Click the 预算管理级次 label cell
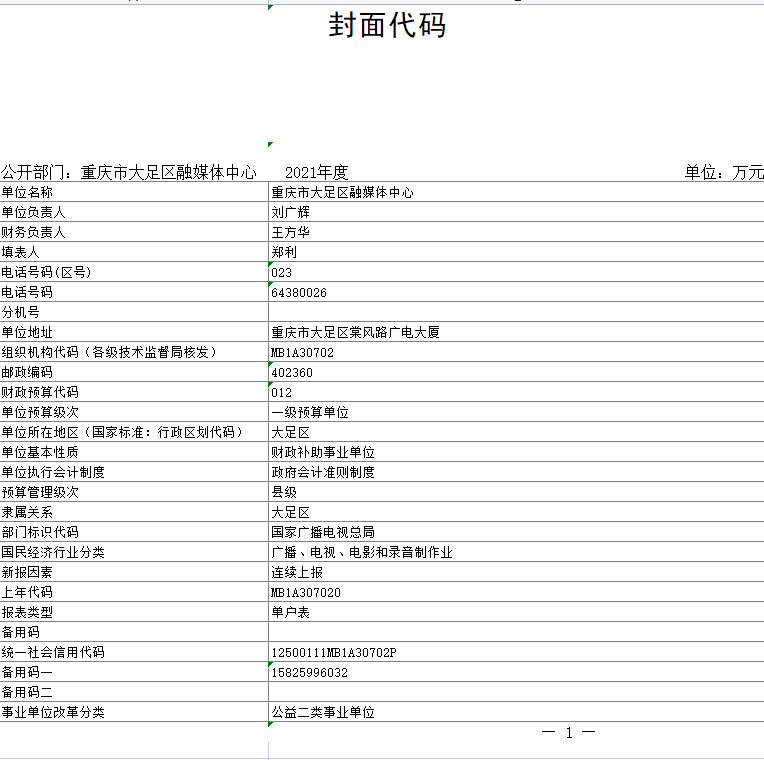The height and width of the screenshot is (760, 764). click(134, 492)
